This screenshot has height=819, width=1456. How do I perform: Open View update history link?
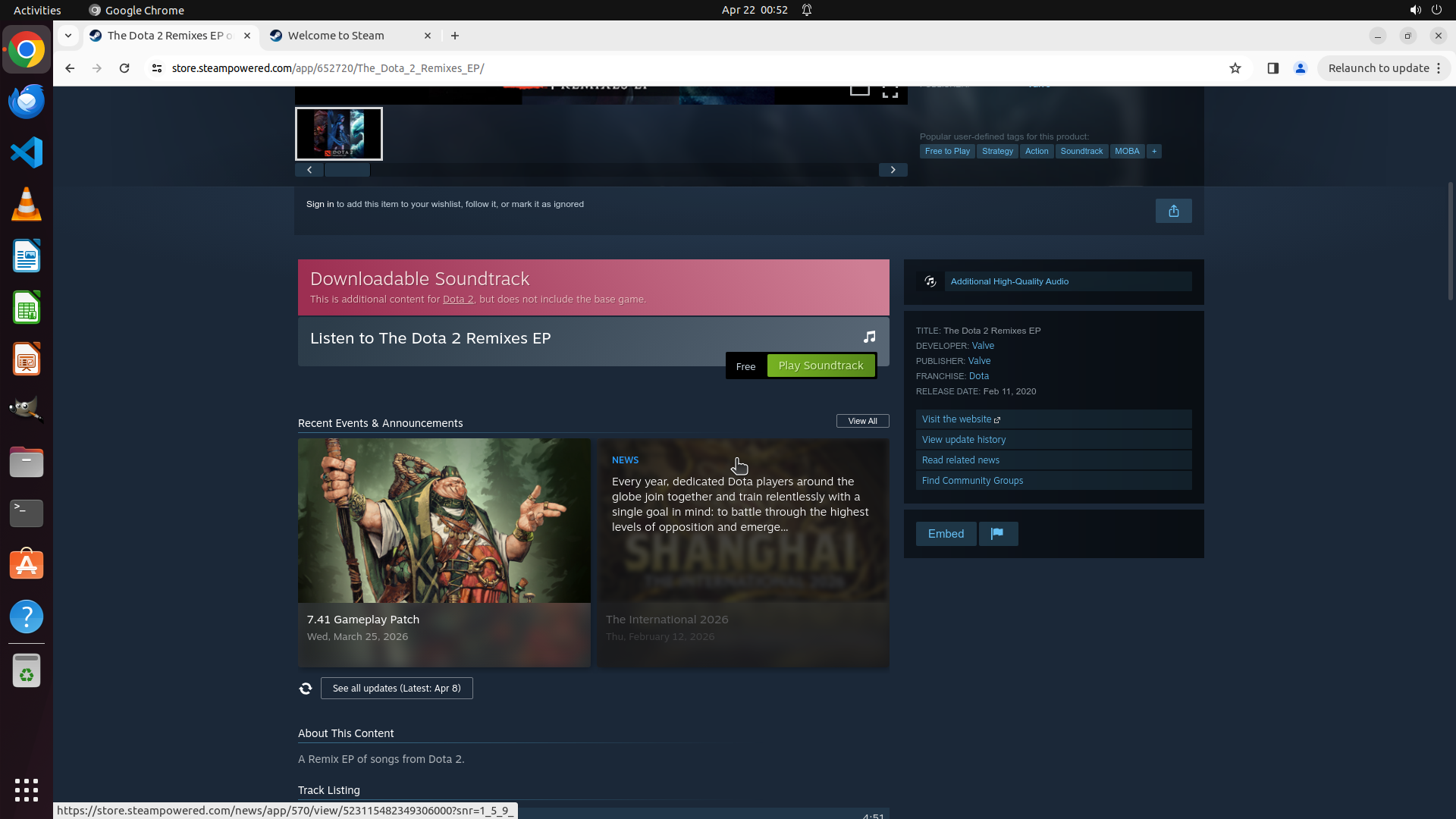point(963,440)
